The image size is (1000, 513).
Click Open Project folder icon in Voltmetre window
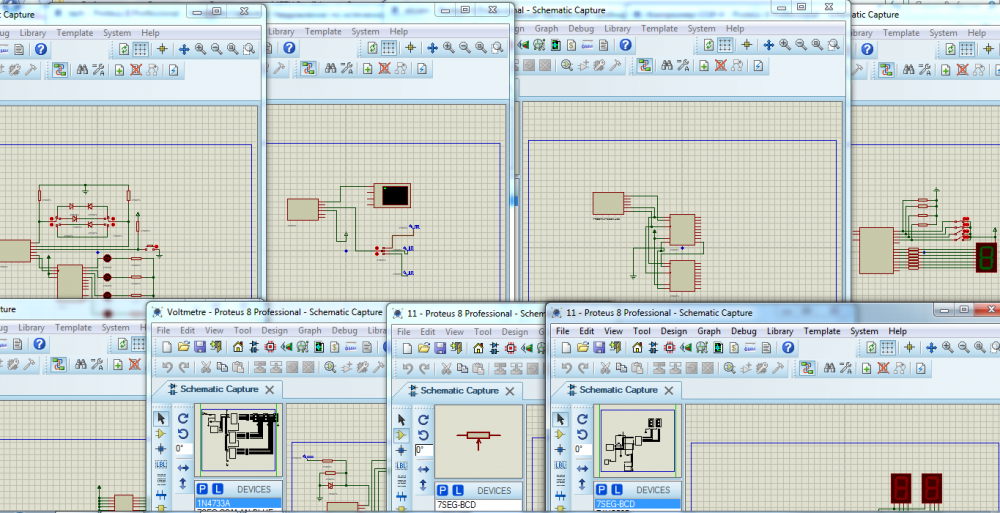pos(183,347)
